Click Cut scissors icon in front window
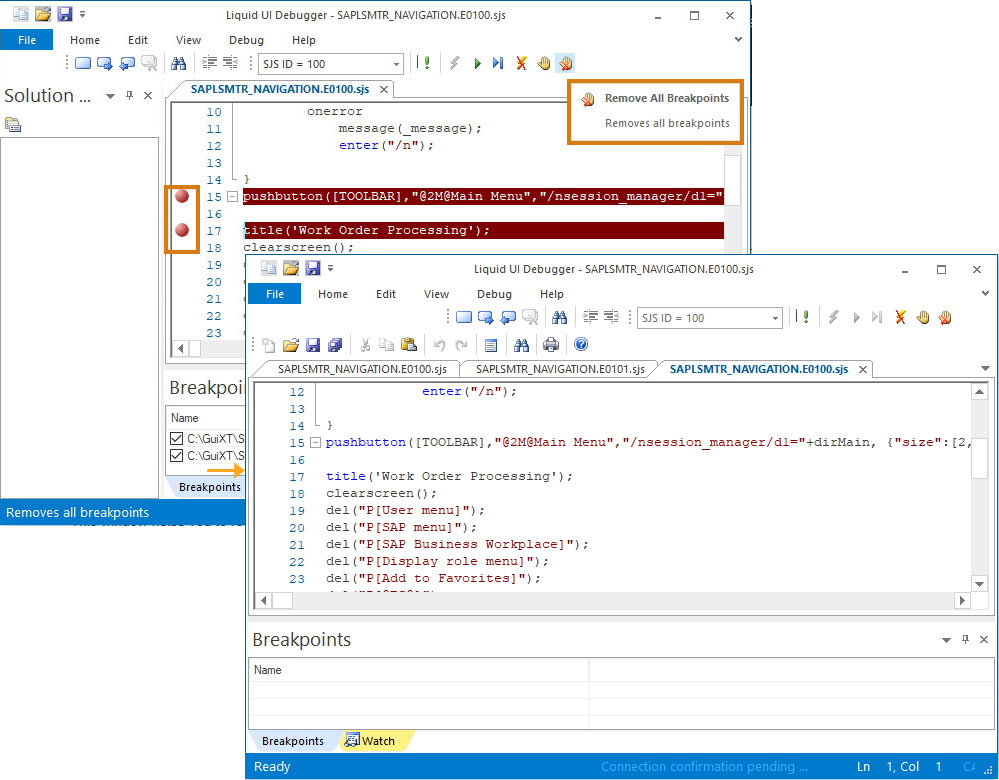This screenshot has width=999, height=780. click(x=365, y=345)
